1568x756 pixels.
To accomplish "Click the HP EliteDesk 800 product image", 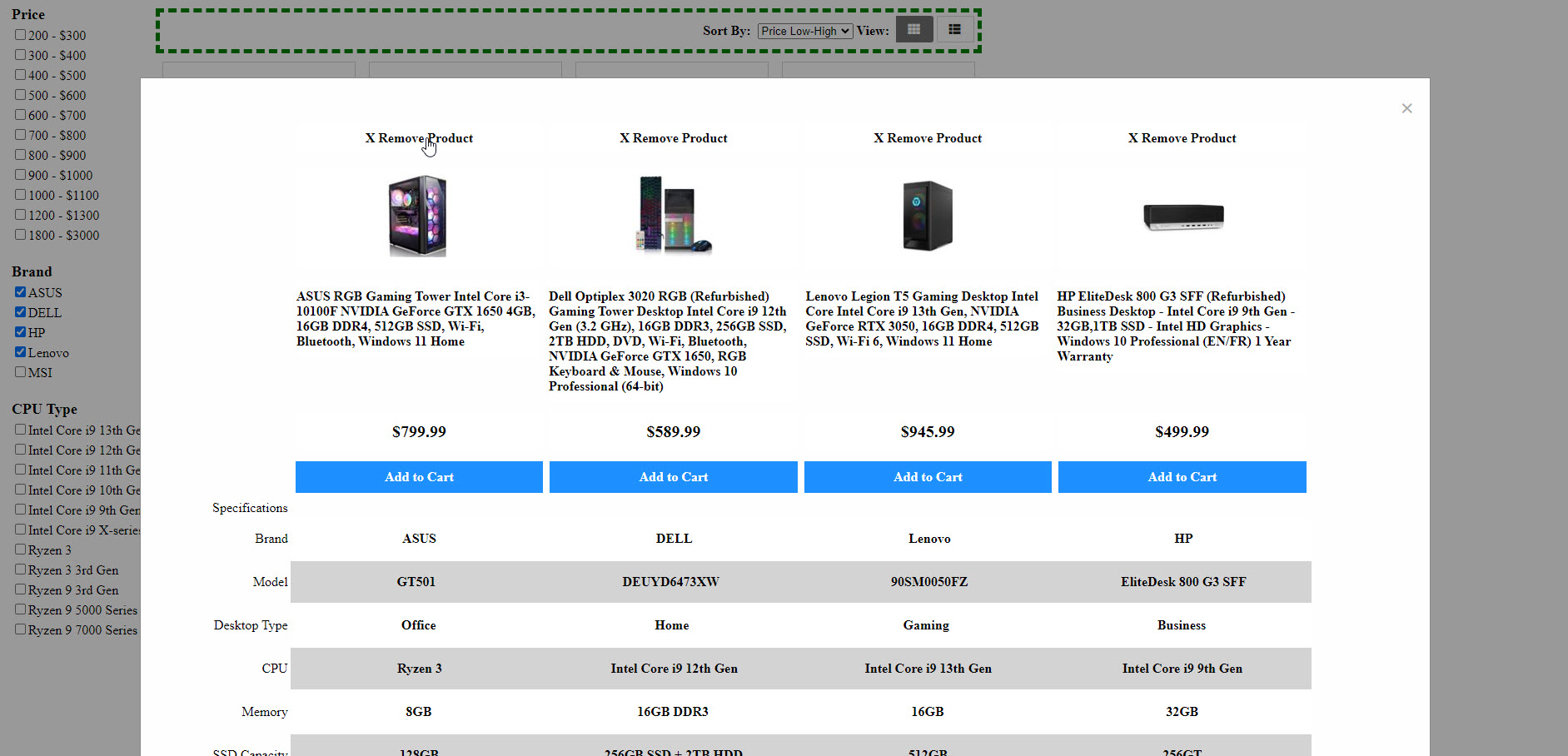I will 1182,216.
